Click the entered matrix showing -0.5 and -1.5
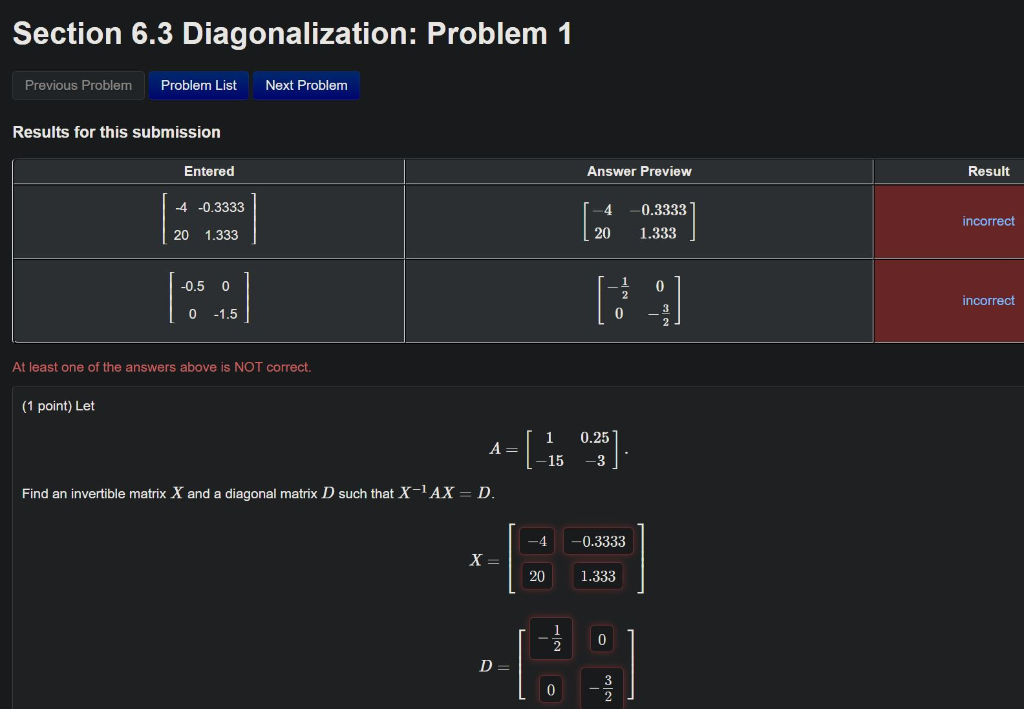The height and width of the screenshot is (709, 1024). pyautogui.click(x=207, y=300)
